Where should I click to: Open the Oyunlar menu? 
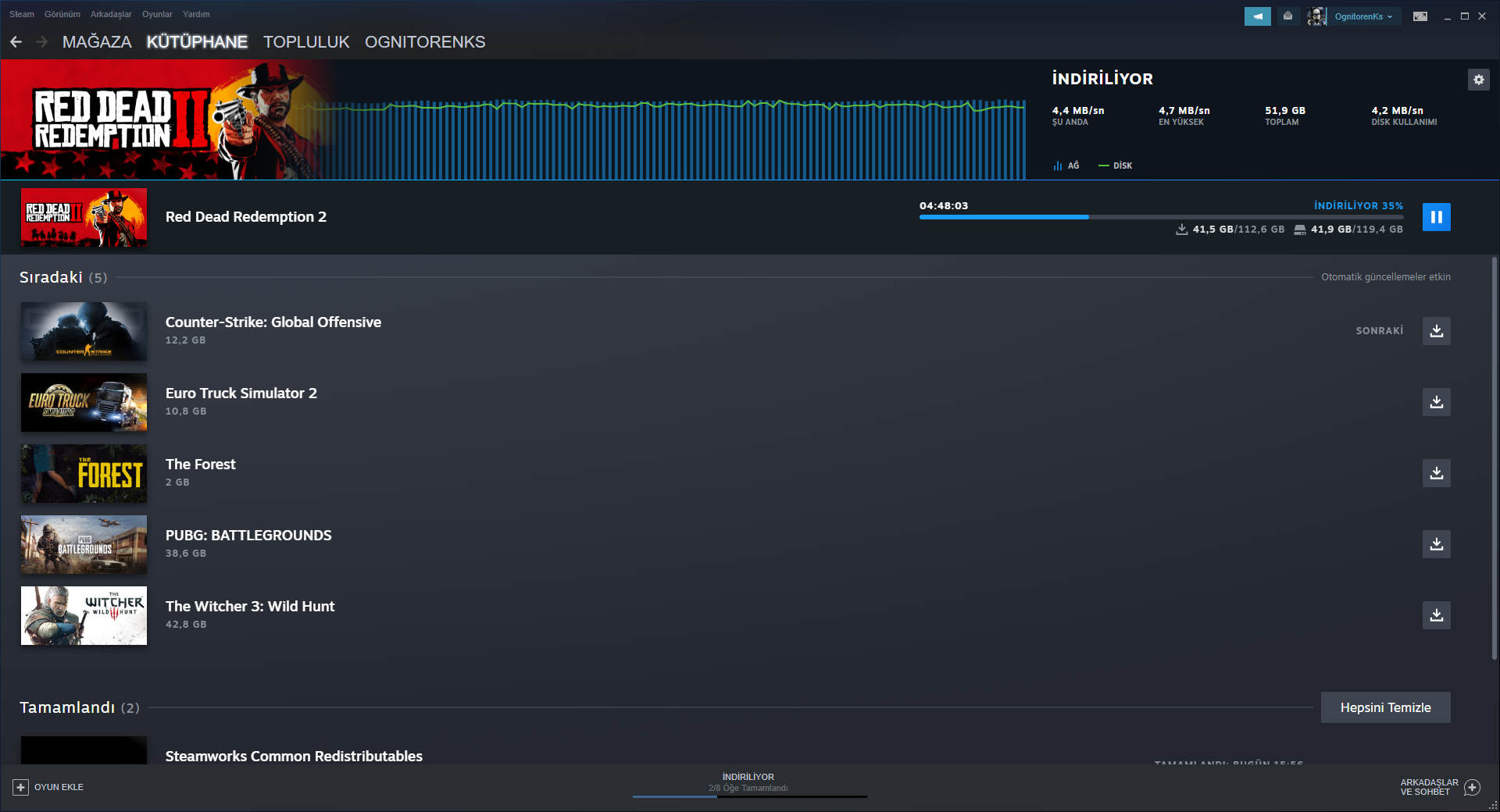tap(157, 14)
